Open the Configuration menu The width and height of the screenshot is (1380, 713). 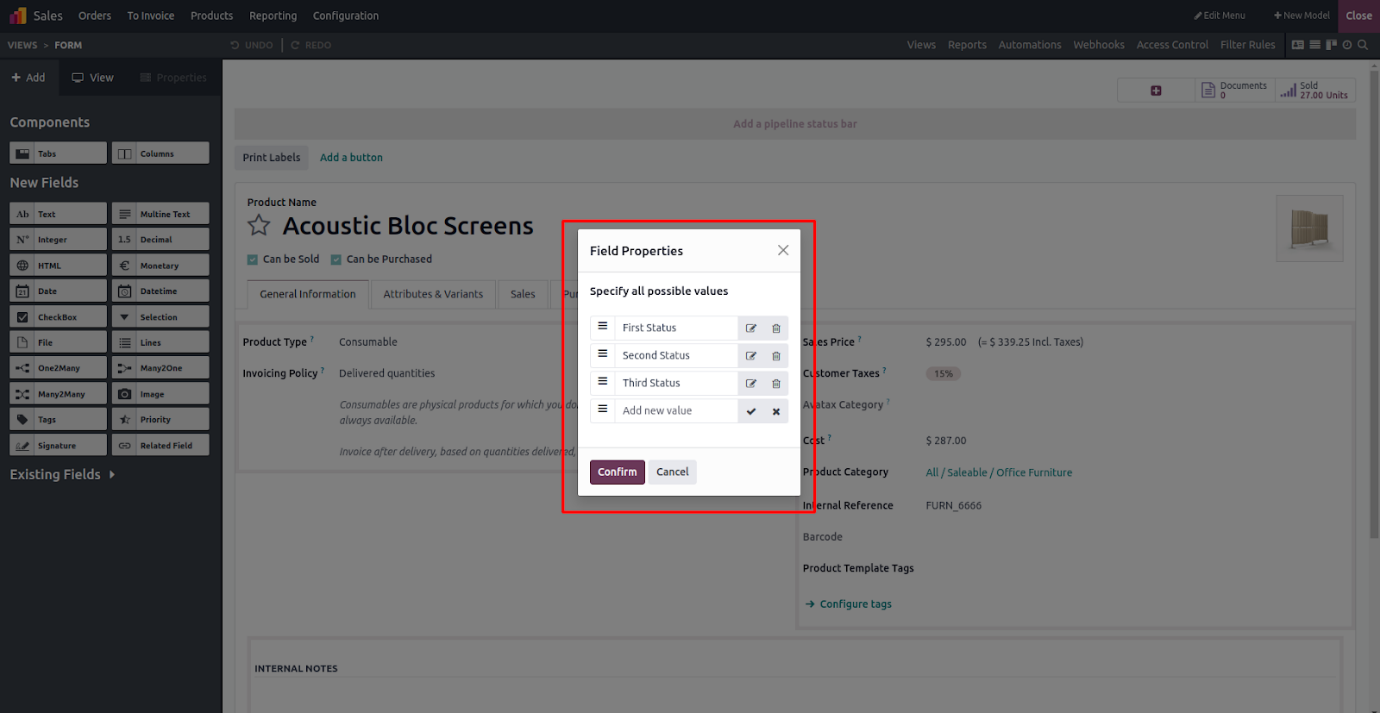pyautogui.click(x=346, y=16)
